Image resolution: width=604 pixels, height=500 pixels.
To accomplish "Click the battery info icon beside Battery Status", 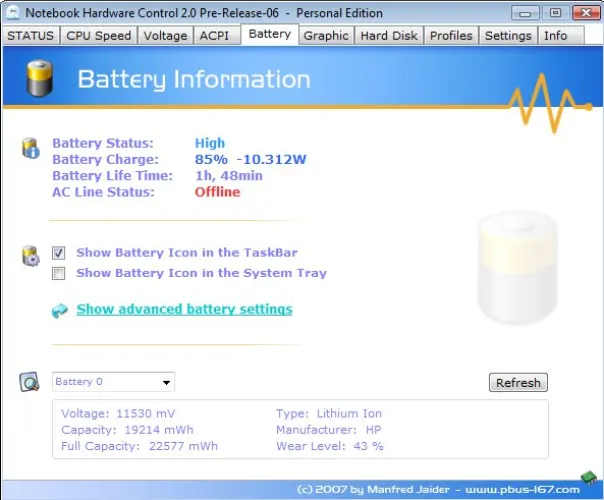I will [x=30, y=150].
